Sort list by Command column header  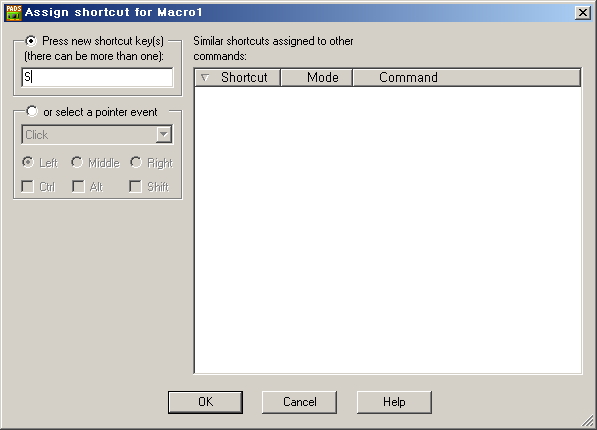point(467,78)
